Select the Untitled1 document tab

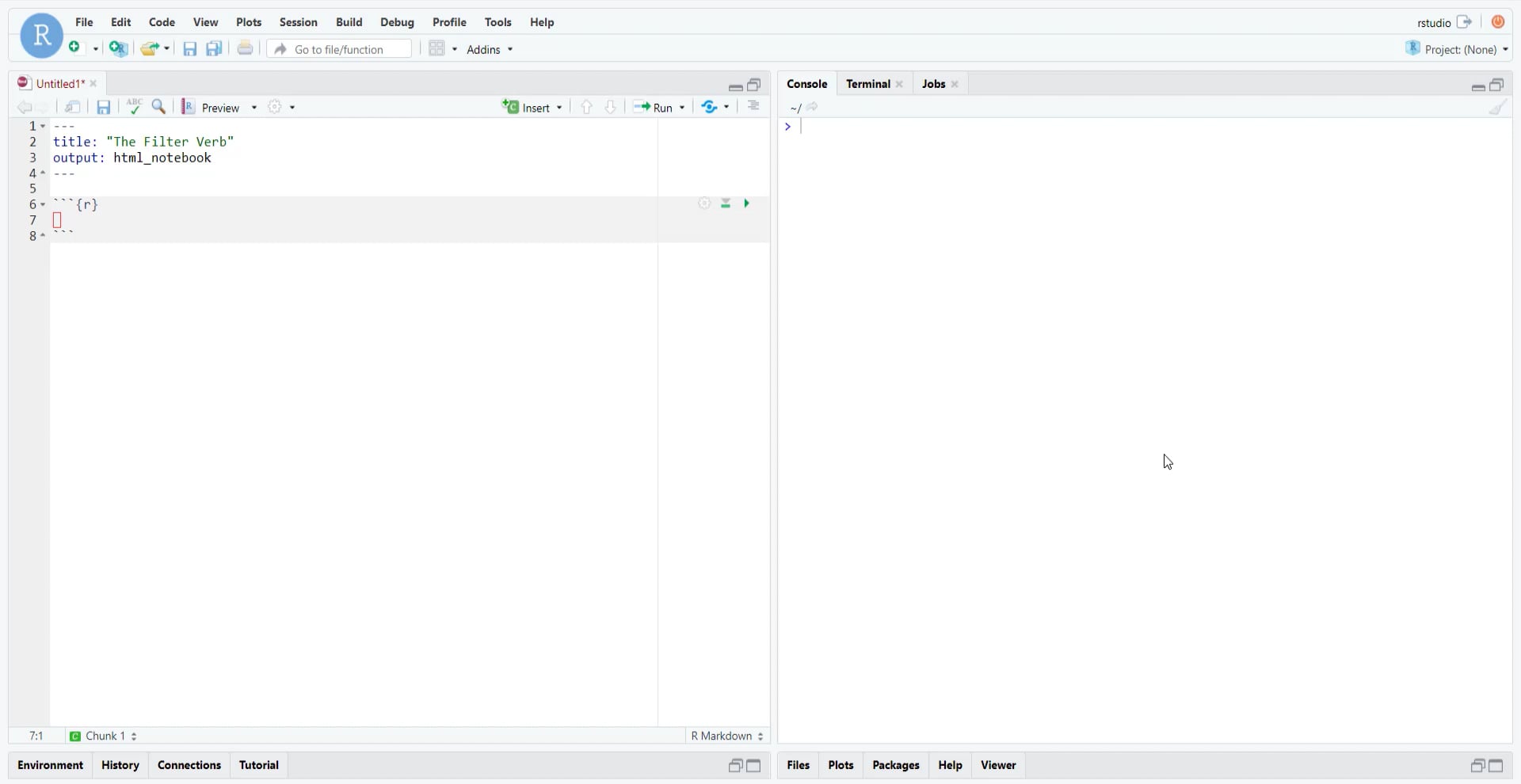(x=59, y=83)
